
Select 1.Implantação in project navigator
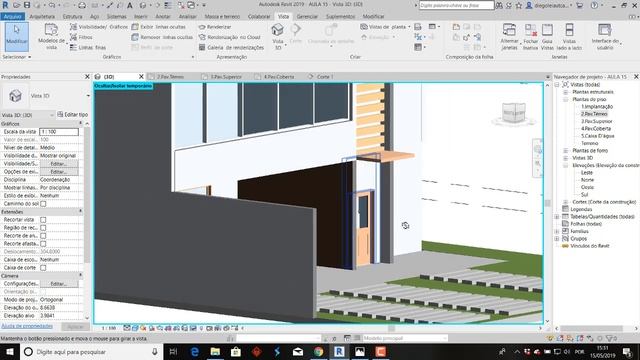pos(597,107)
